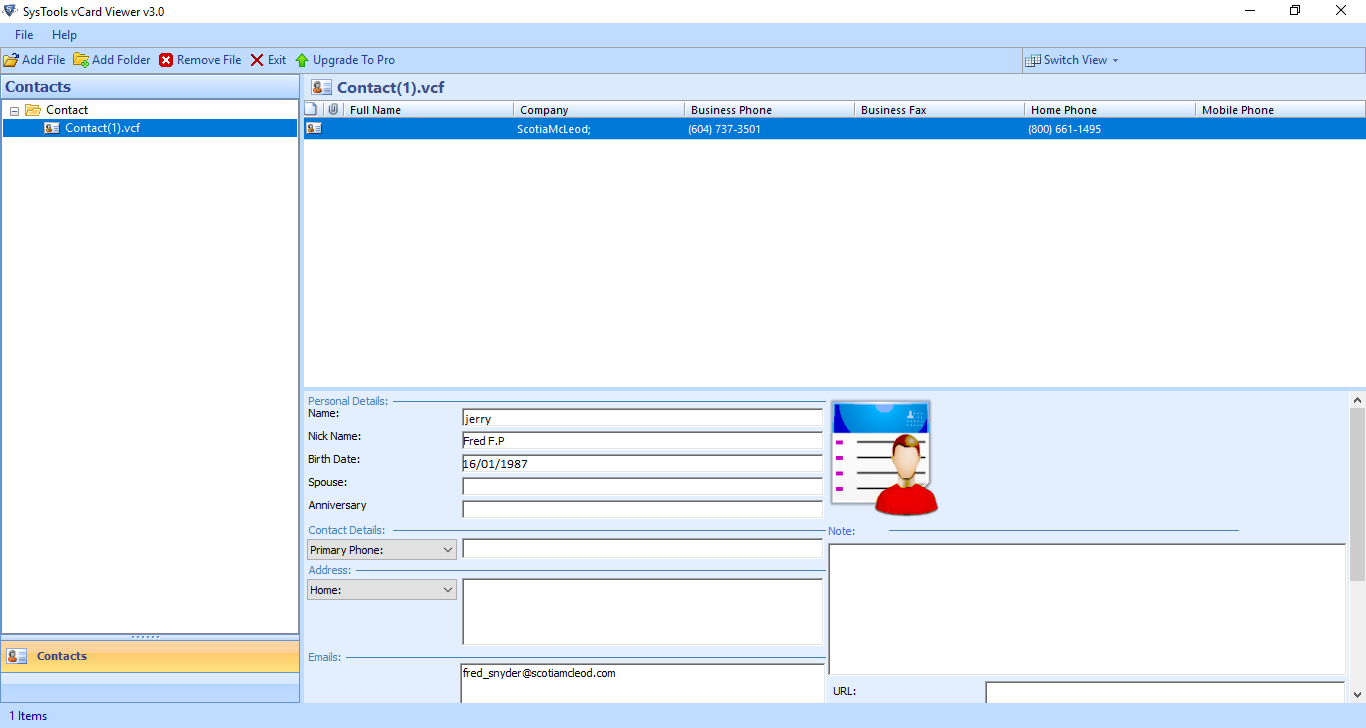Click the details pane scroll up arrow
1366x728 pixels.
[x=1357, y=400]
